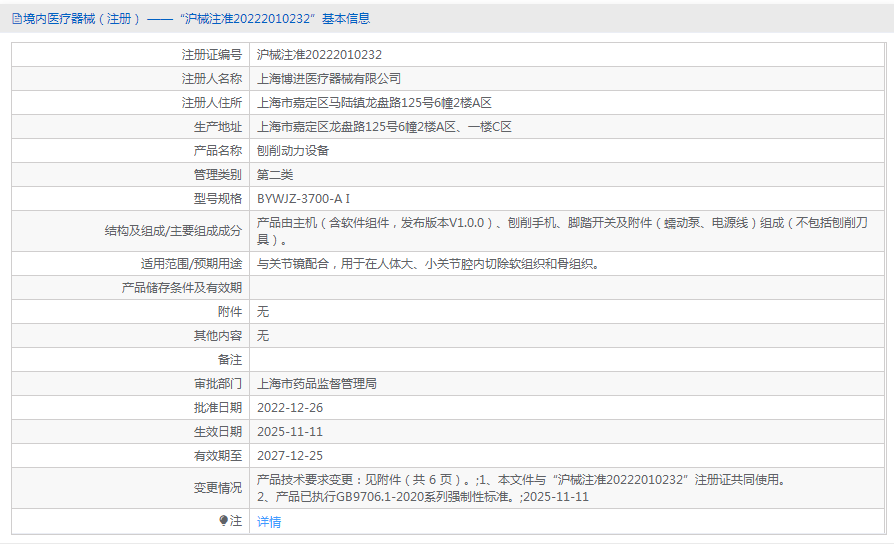Click approval department 上海市药品监督管理局
The height and width of the screenshot is (544, 894).
316,384
